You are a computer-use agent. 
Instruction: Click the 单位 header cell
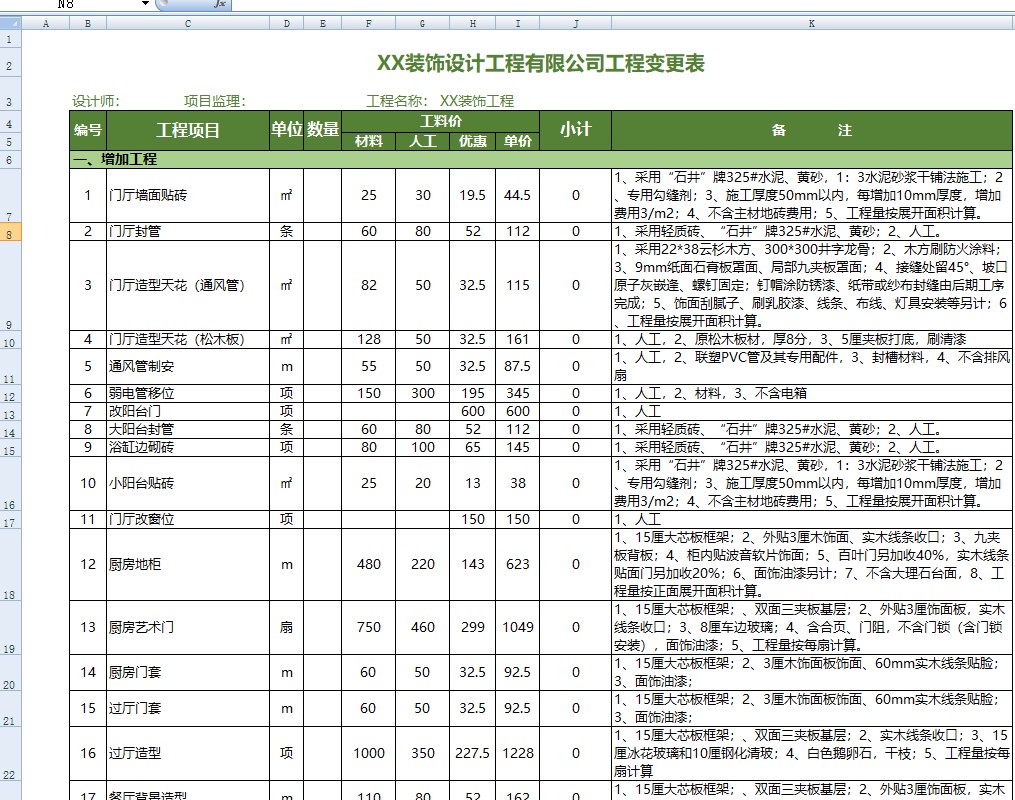pos(286,130)
